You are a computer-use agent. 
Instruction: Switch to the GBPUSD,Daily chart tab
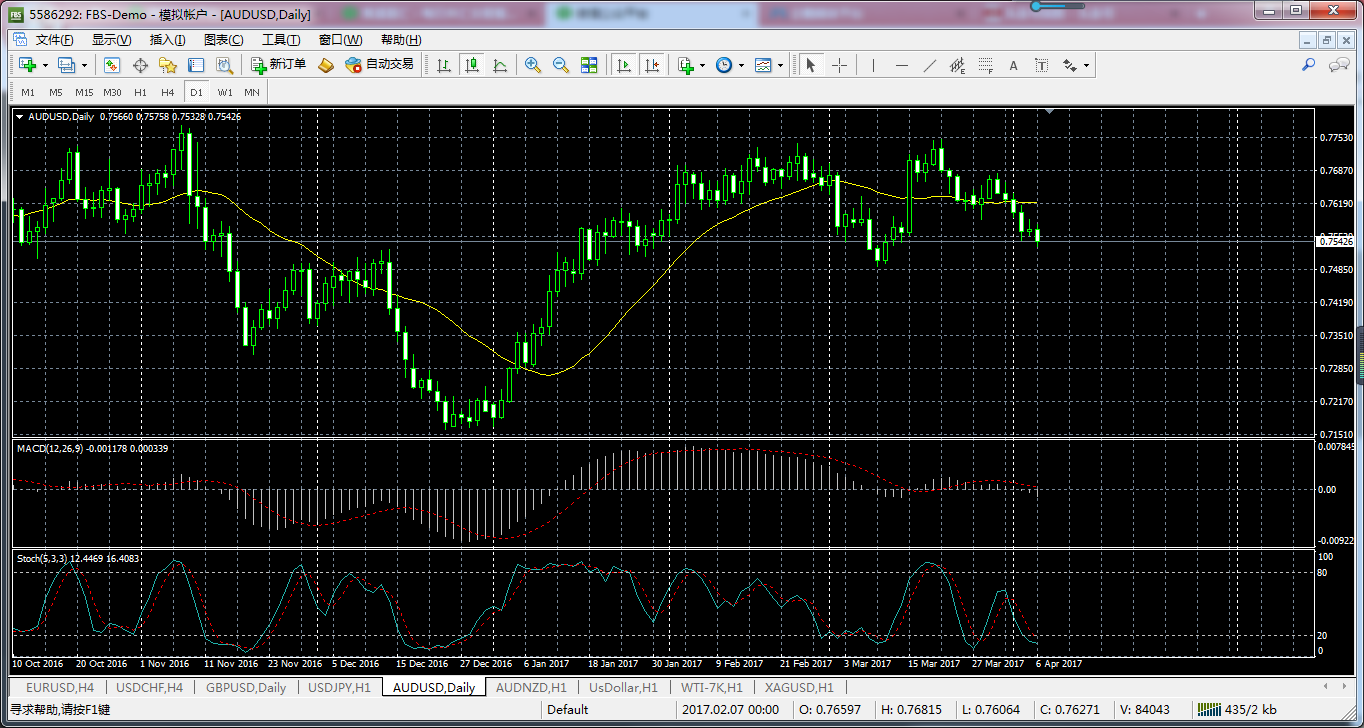(x=245, y=688)
